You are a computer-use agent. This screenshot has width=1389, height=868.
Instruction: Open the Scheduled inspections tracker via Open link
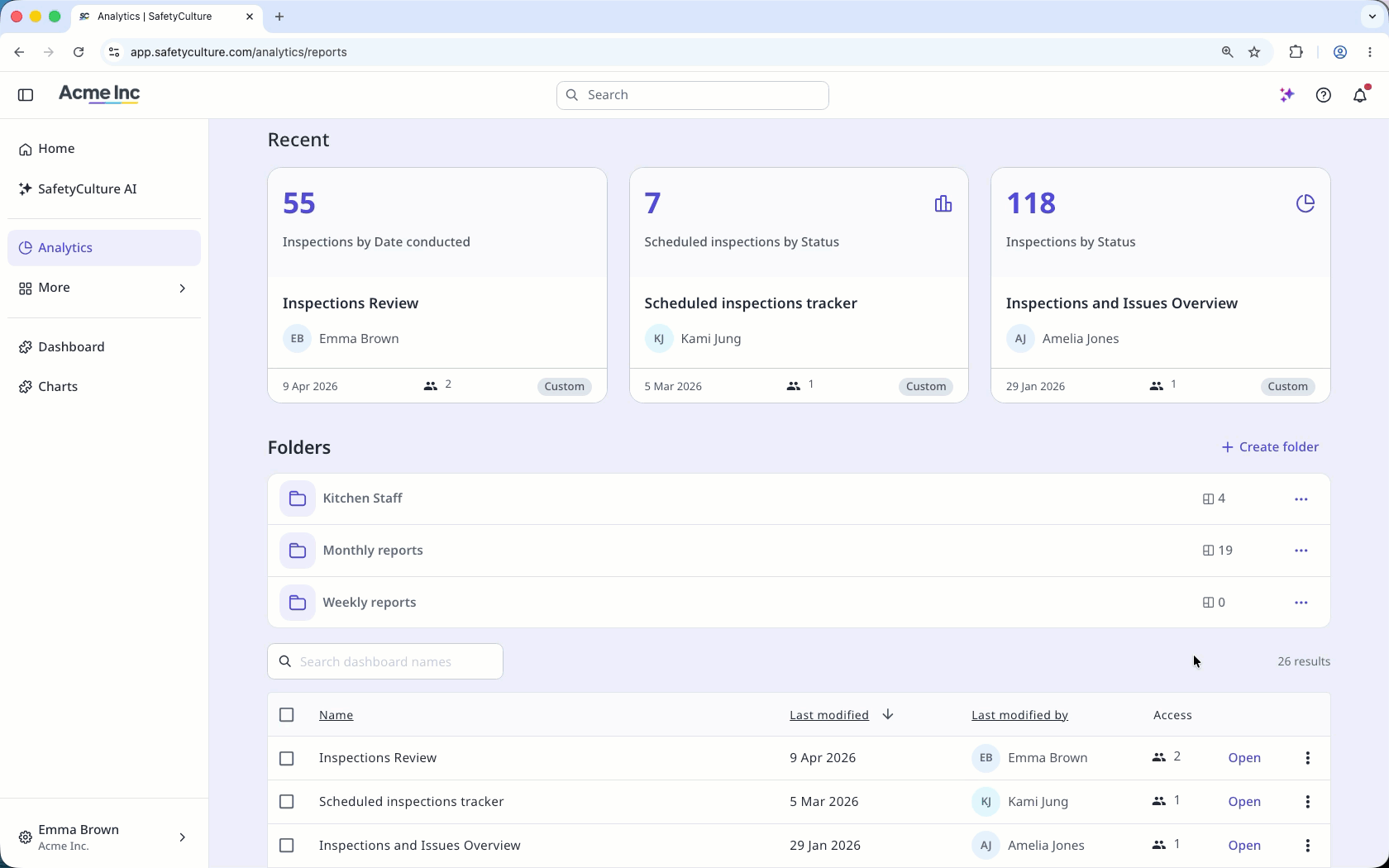[x=1244, y=802]
